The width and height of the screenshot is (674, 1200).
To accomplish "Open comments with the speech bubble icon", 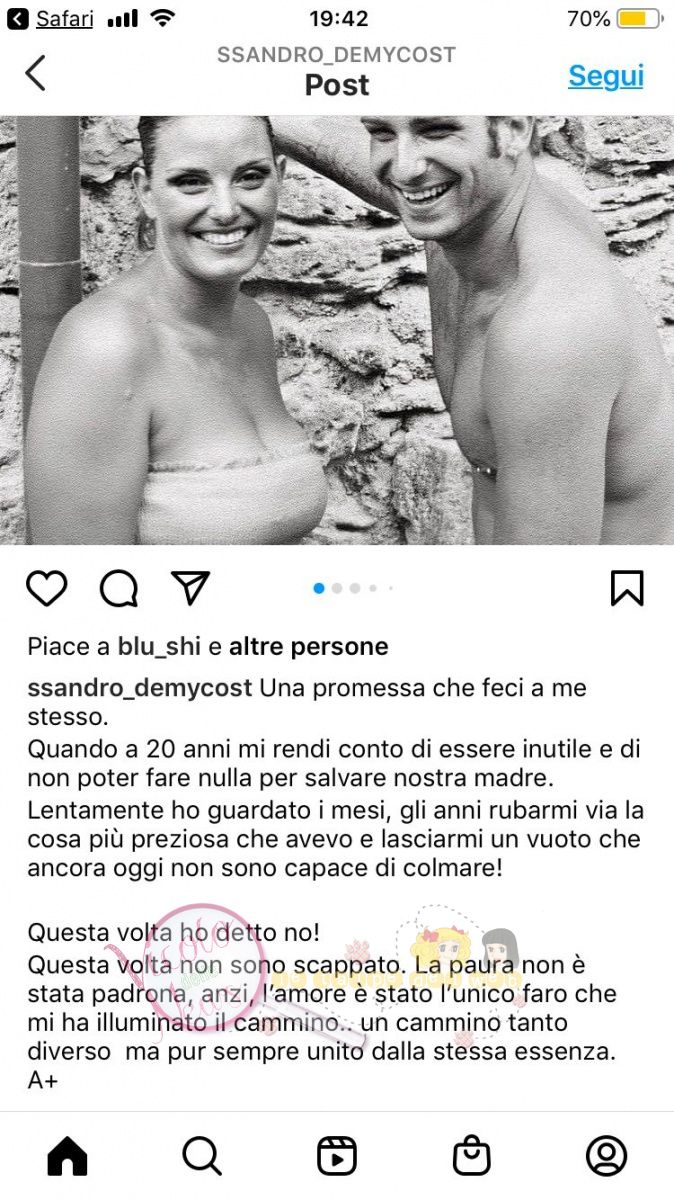I will point(119,589).
